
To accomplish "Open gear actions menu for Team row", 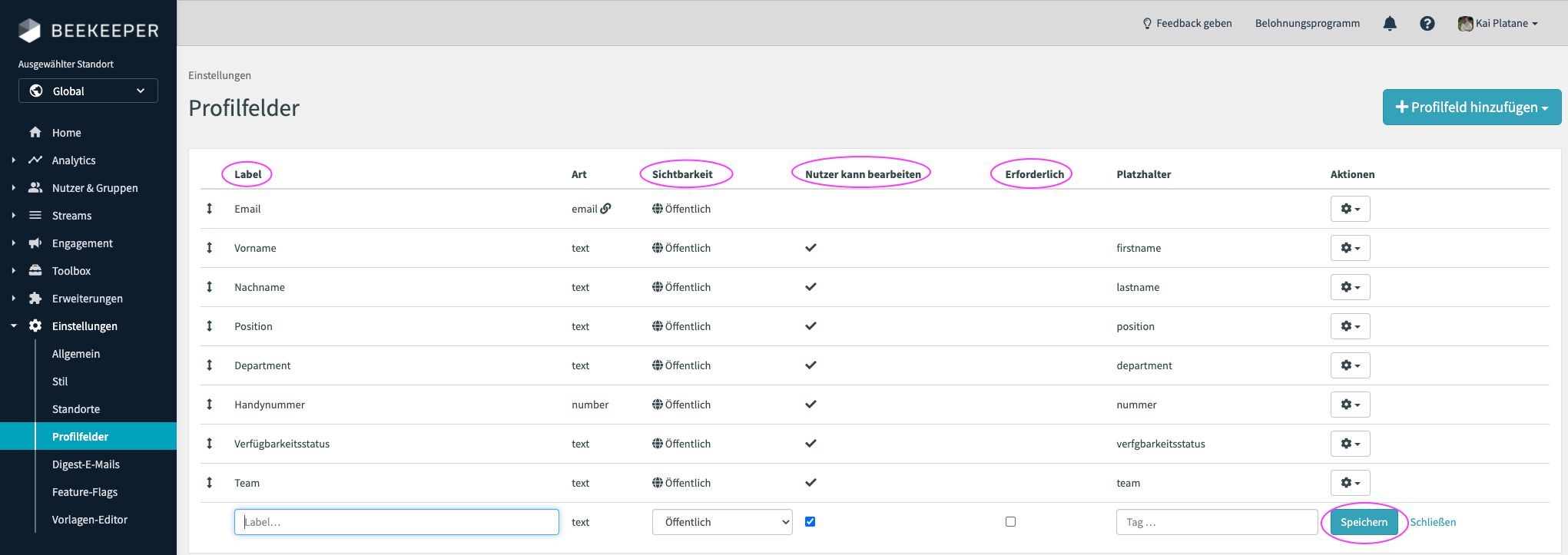I will pyautogui.click(x=1350, y=483).
